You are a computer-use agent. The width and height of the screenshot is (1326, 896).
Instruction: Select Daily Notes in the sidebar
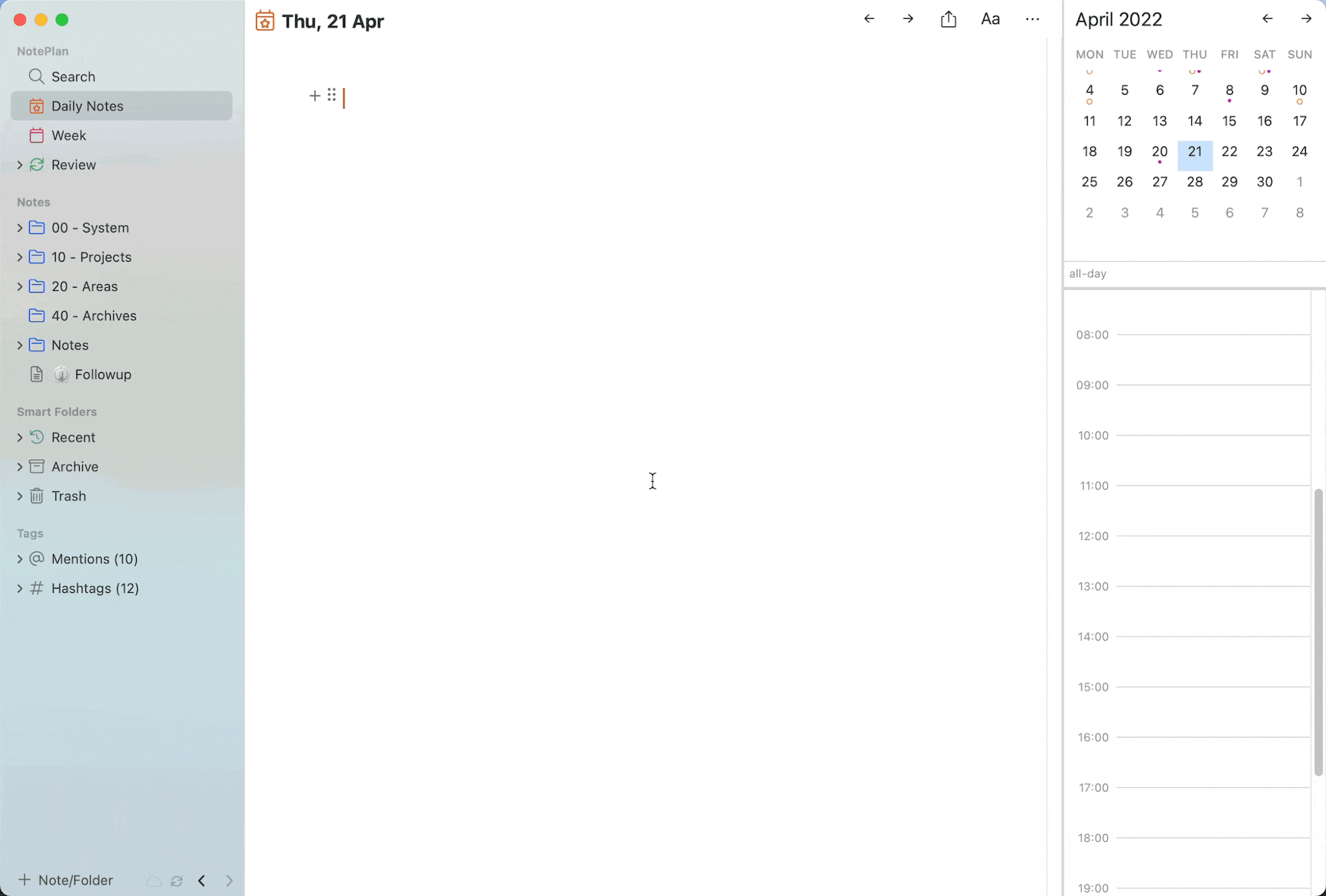click(x=88, y=106)
